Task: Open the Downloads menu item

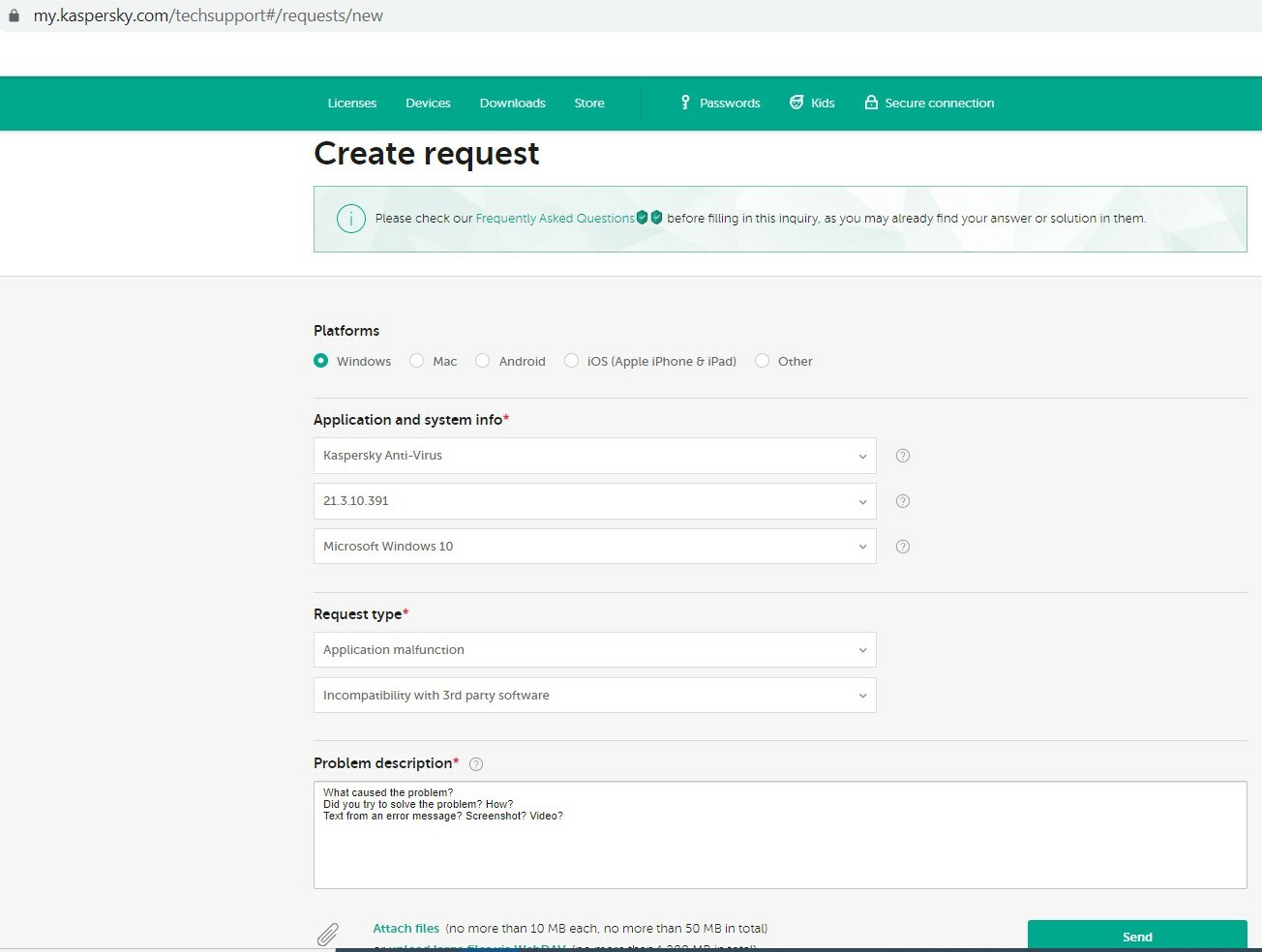Action: (513, 104)
